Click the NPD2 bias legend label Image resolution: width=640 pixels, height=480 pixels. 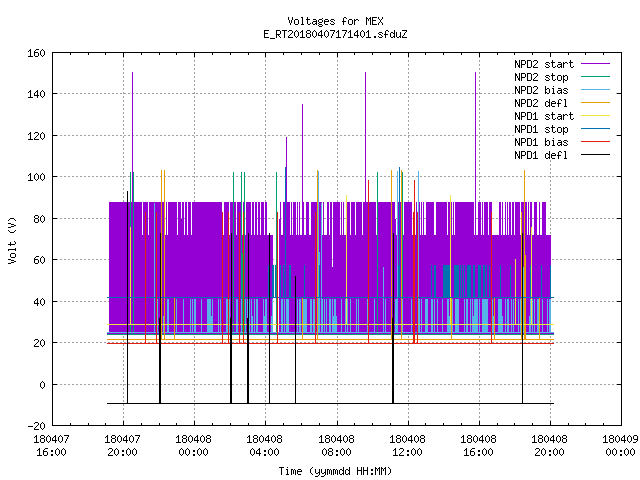(x=541, y=90)
